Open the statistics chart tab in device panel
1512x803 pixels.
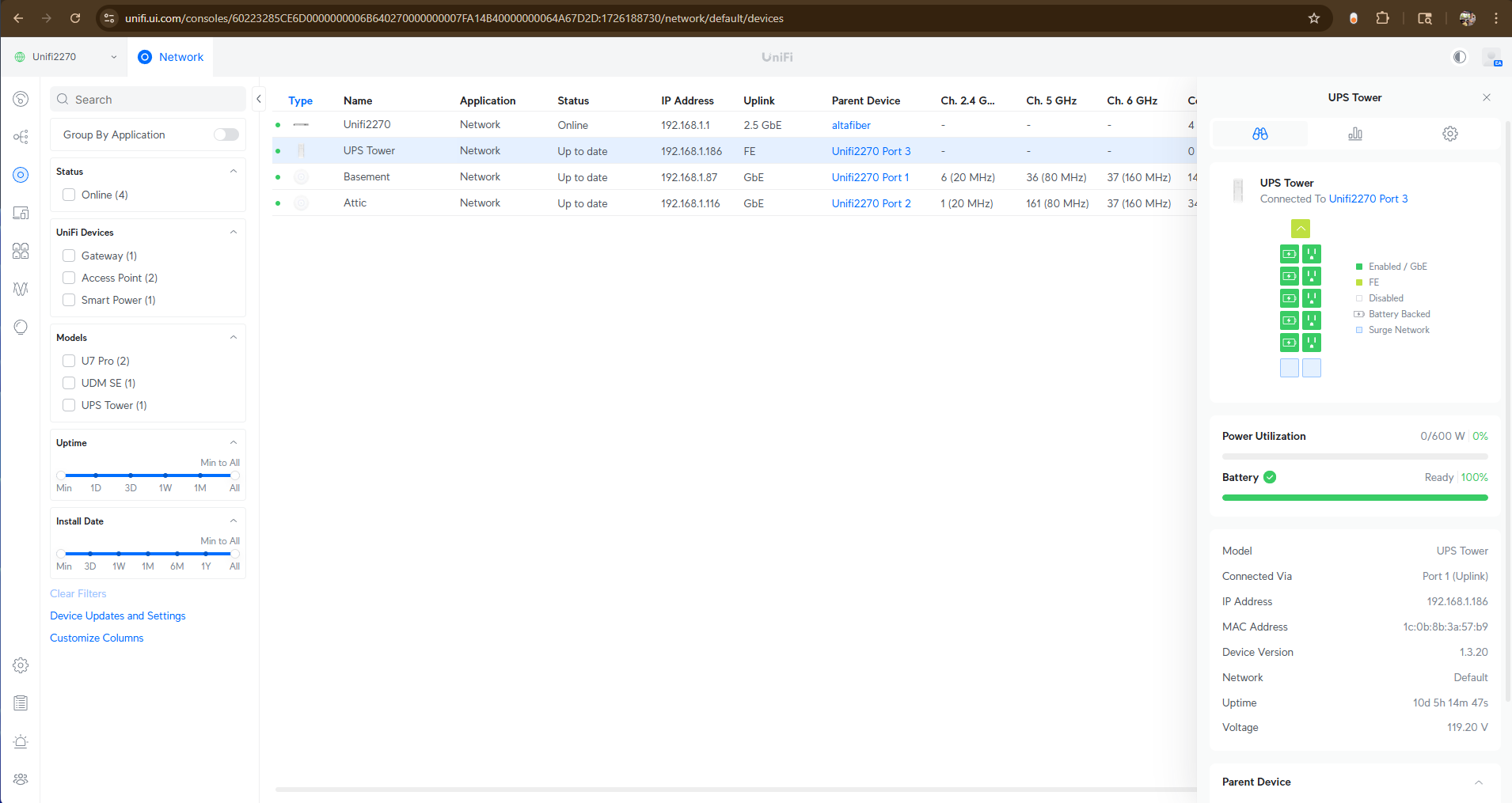pyautogui.click(x=1354, y=134)
